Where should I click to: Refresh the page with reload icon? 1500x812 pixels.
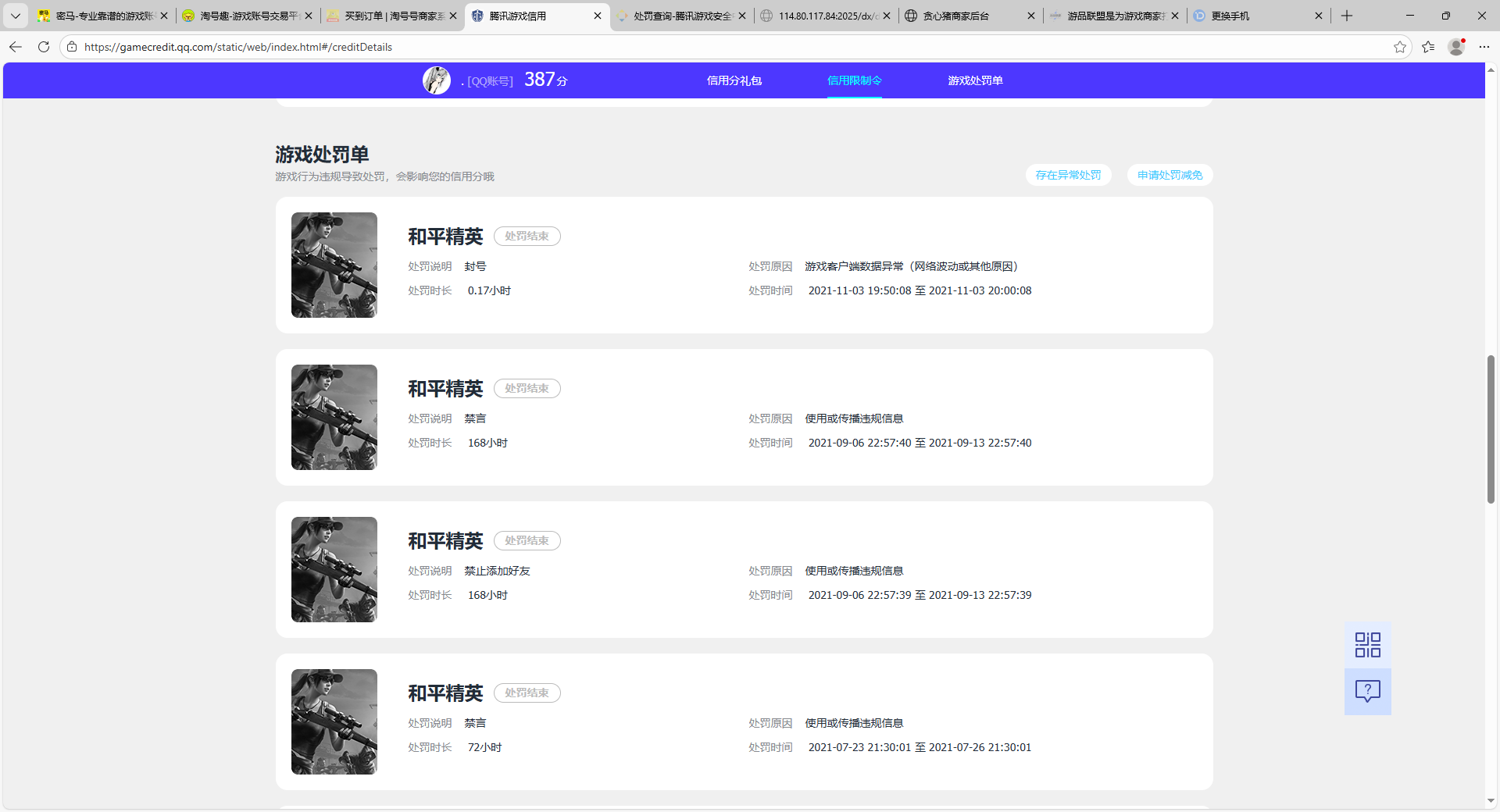click(x=44, y=47)
